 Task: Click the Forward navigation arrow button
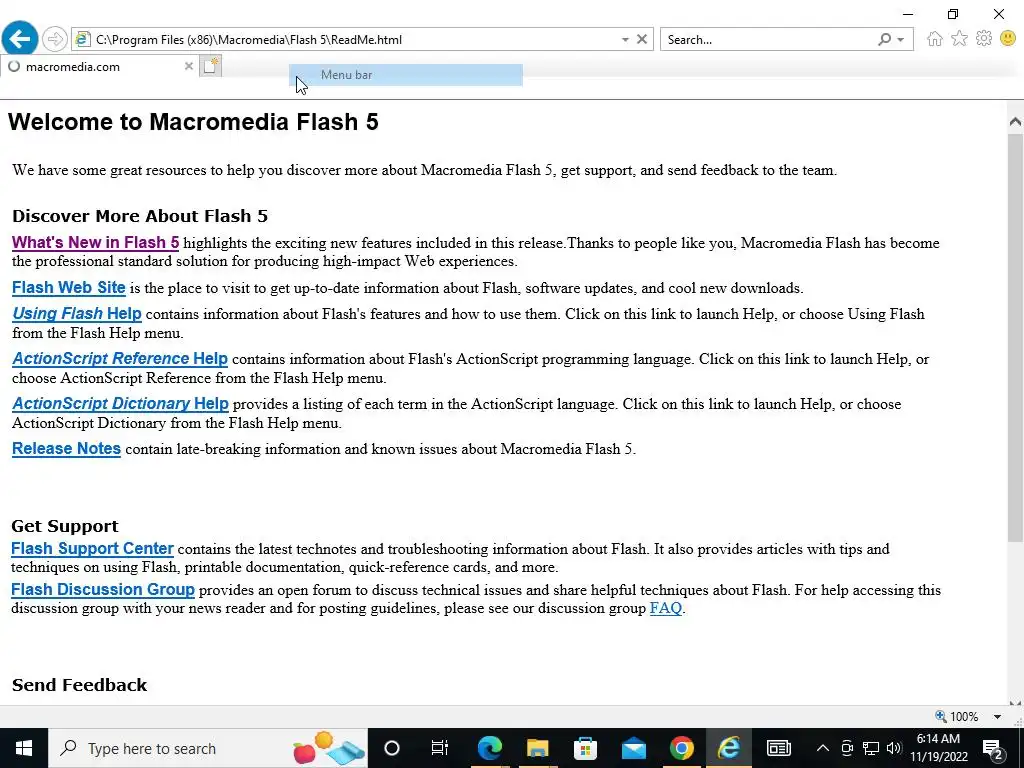pyautogui.click(x=55, y=39)
